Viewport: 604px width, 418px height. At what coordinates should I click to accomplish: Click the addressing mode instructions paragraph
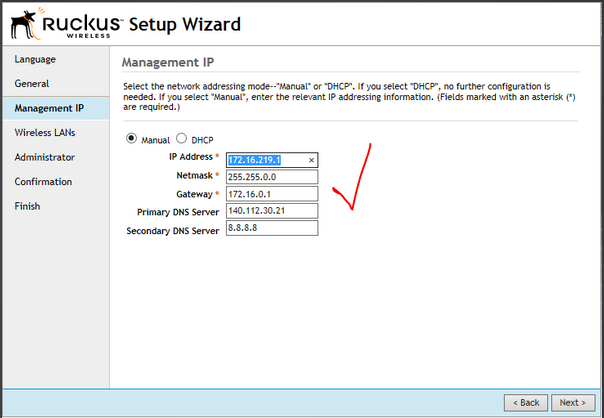tap(349, 96)
